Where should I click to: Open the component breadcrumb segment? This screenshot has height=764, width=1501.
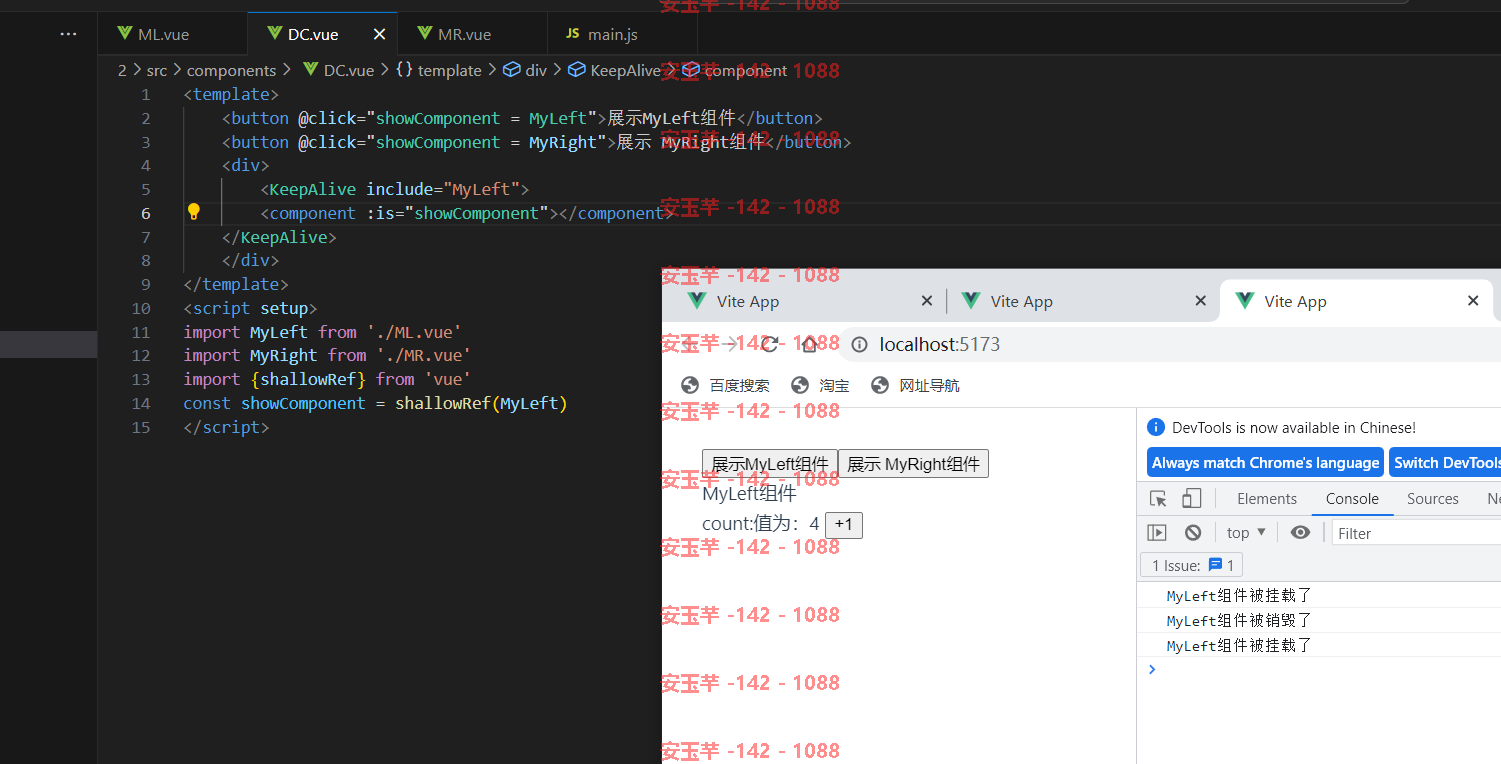(x=735, y=70)
